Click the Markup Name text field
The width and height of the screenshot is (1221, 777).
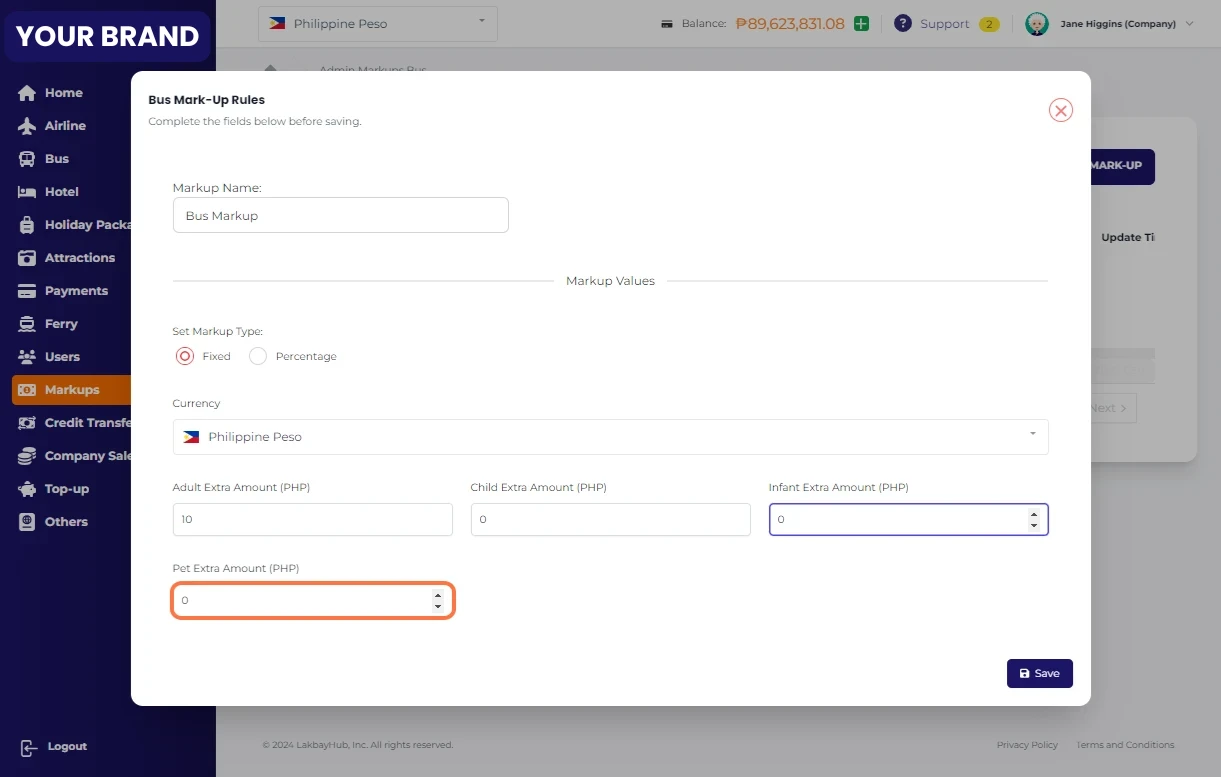340,215
